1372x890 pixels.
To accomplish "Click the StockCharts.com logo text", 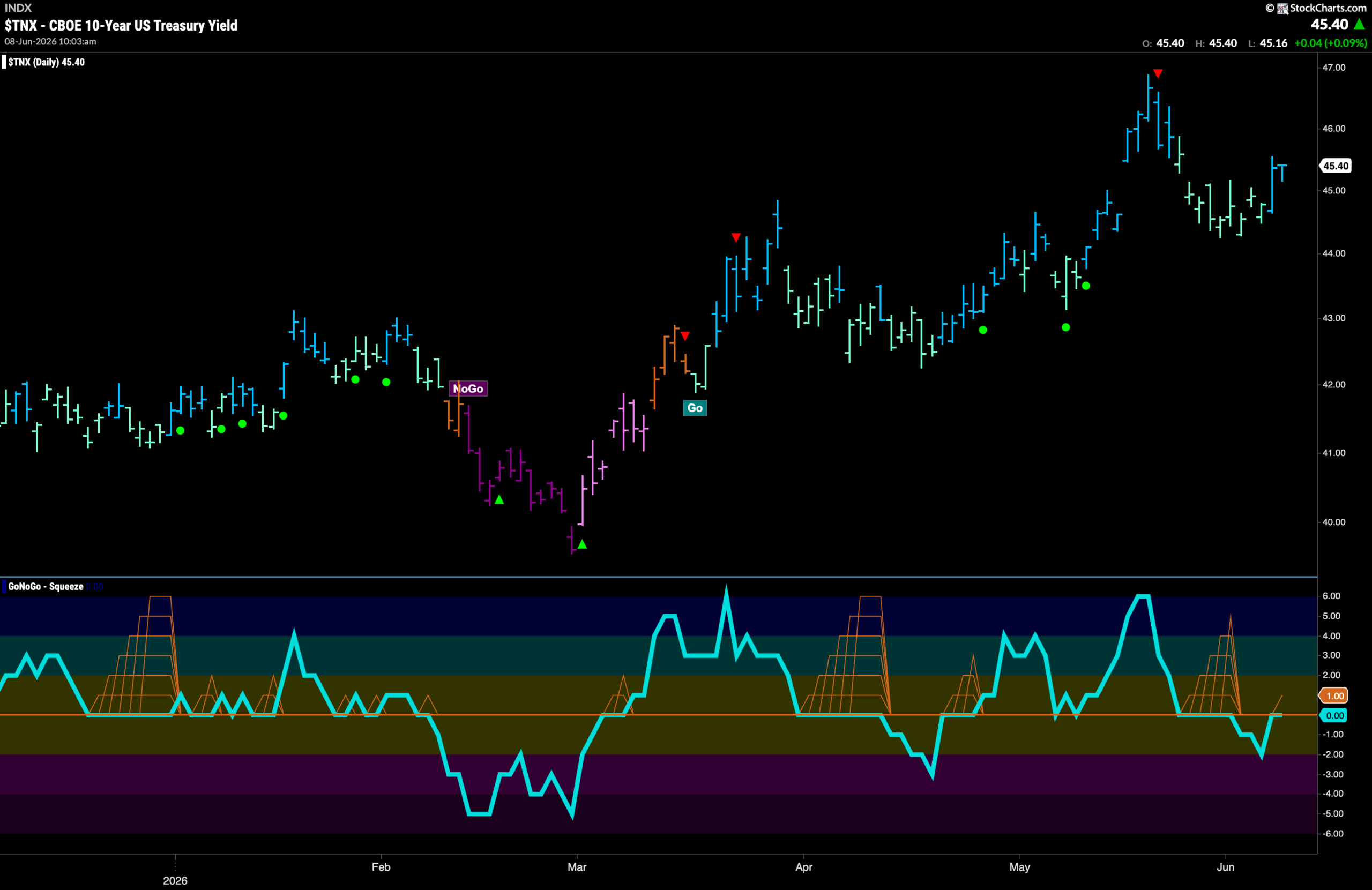I will (x=1328, y=8).
